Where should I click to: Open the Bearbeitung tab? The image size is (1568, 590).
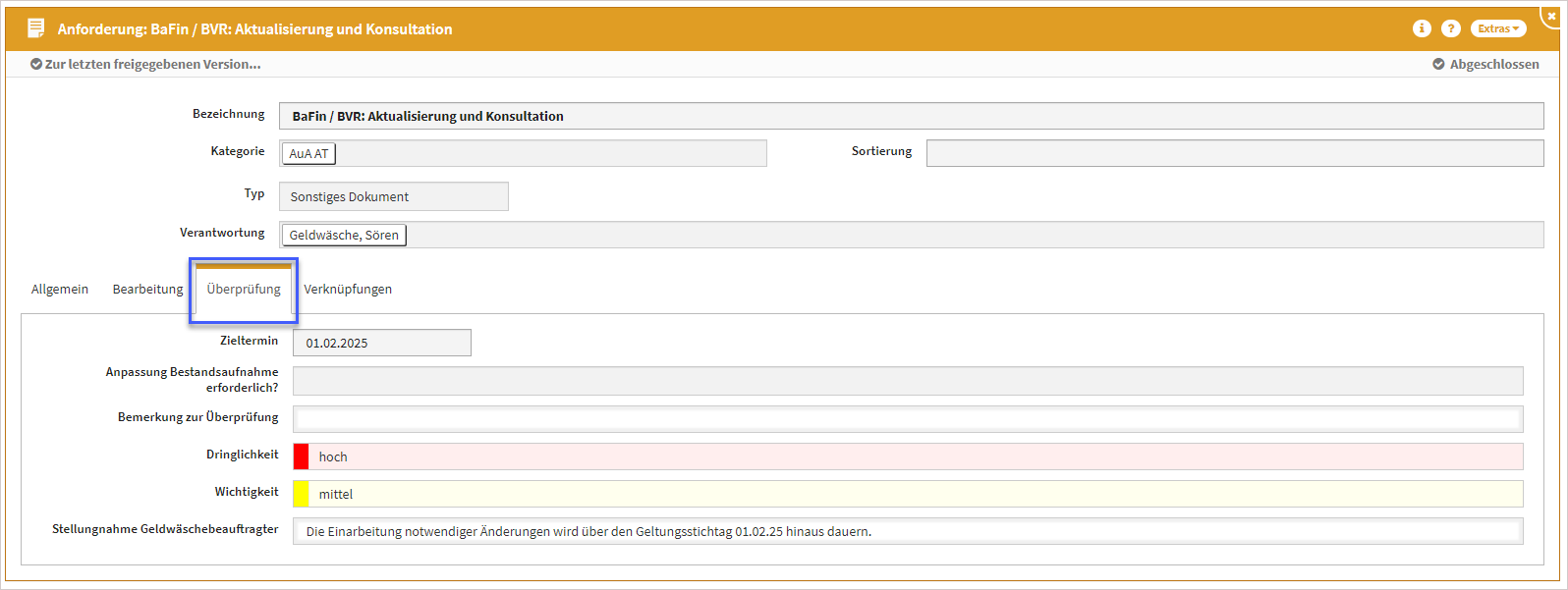click(x=147, y=290)
